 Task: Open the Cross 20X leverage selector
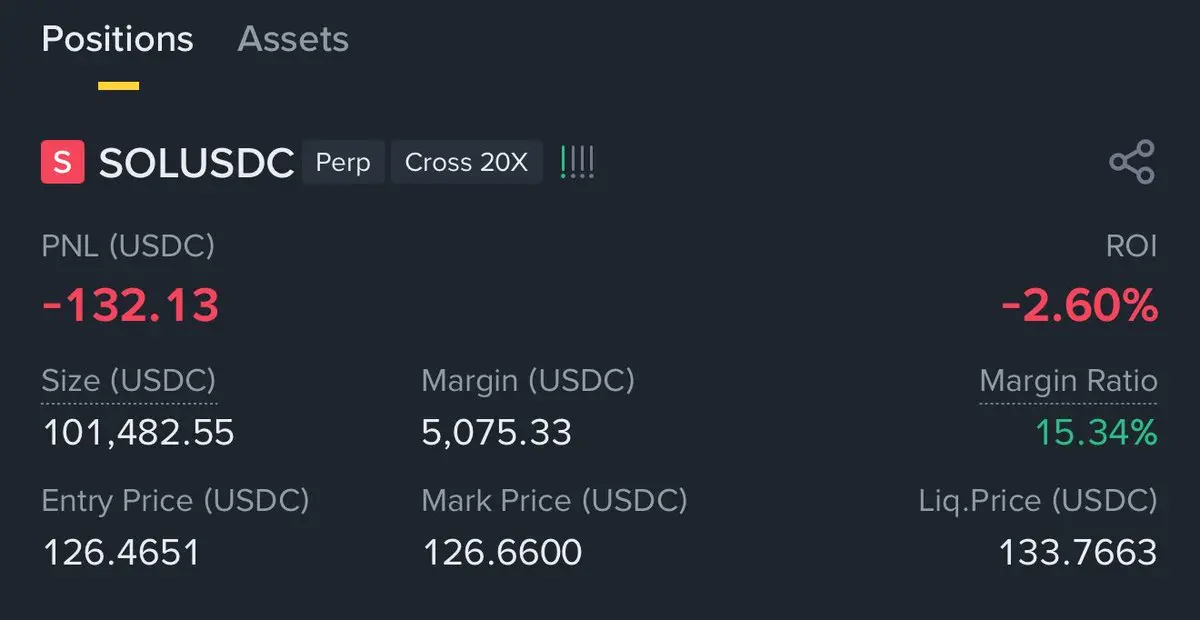466,163
